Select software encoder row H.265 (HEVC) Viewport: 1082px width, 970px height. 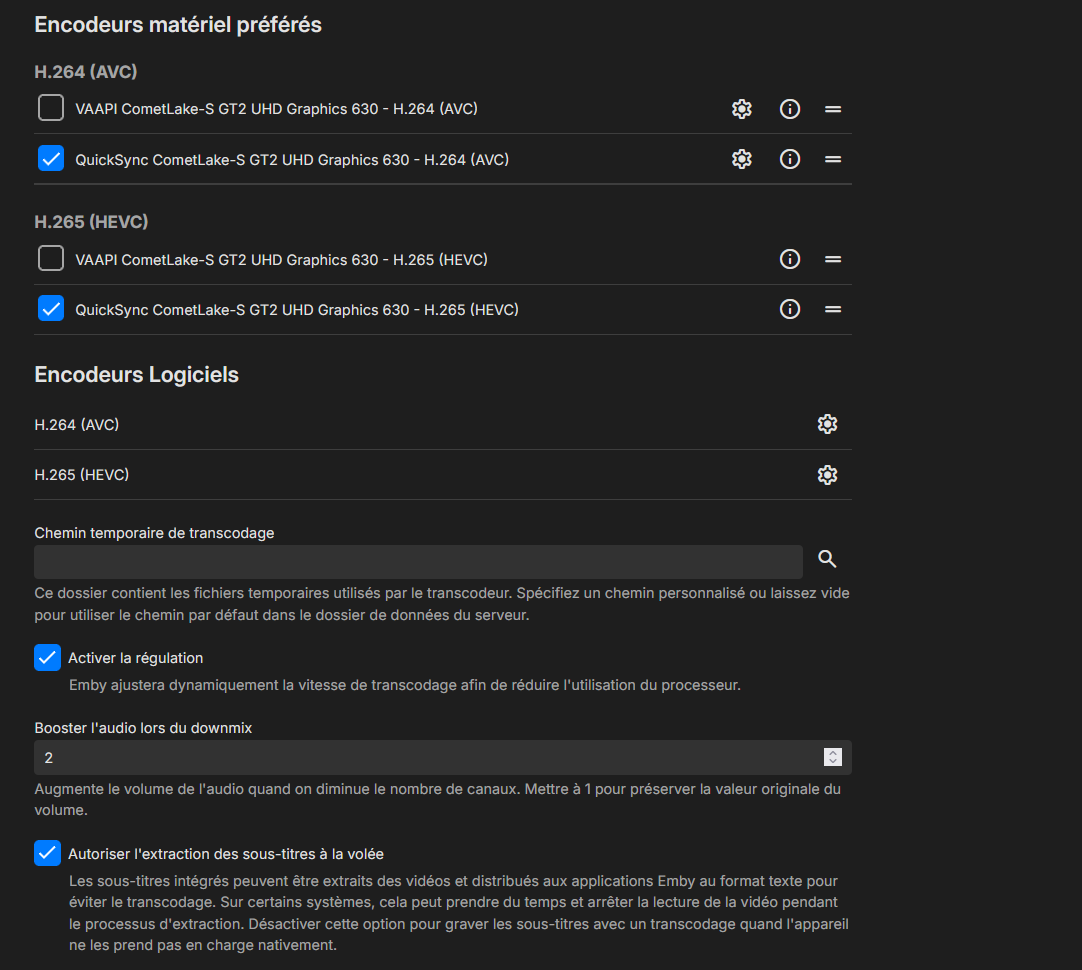(x=443, y=475)
